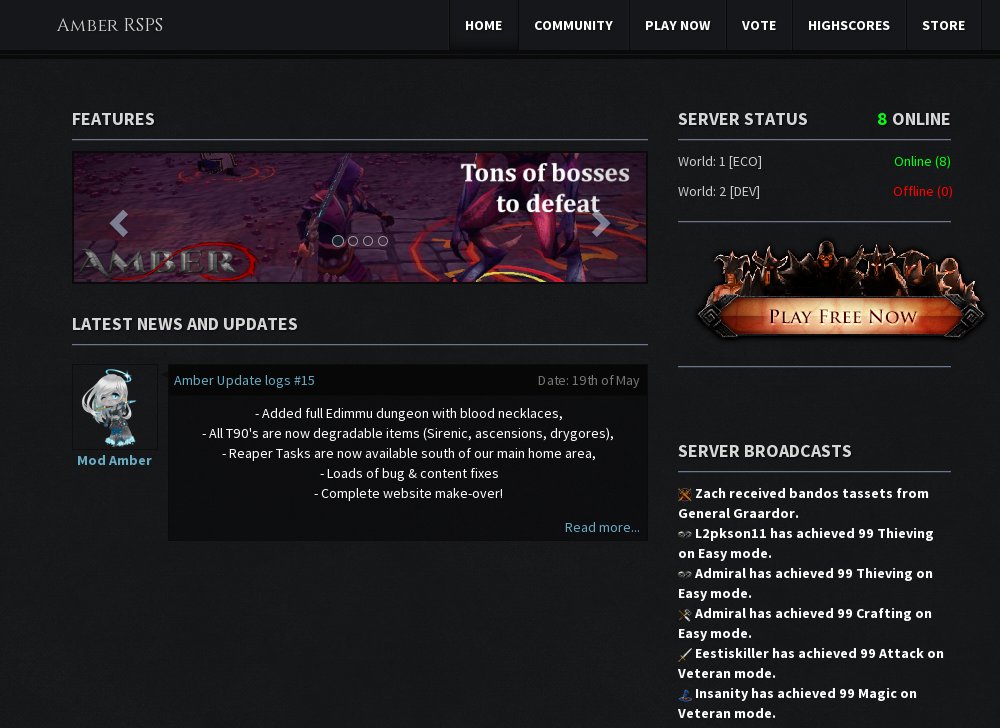Click the Mod Amber author name

pyautogui.click(x=114, y=460)
